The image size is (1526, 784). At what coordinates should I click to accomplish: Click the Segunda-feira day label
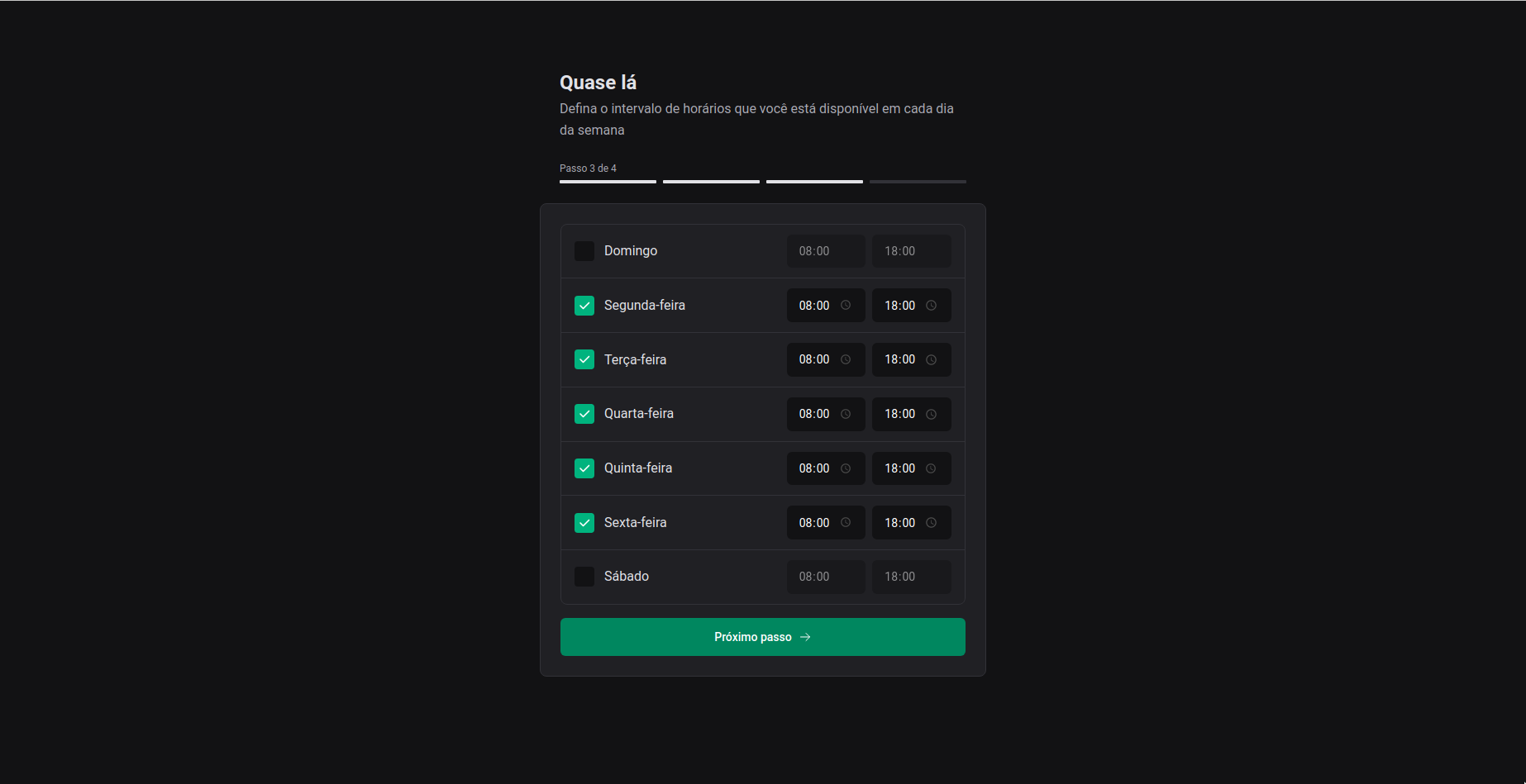click(x=645, y=306)
